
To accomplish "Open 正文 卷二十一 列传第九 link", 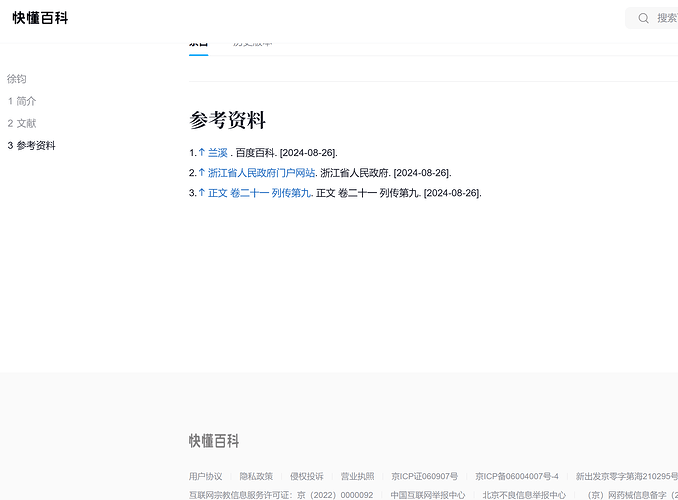I will pos(259,192).
